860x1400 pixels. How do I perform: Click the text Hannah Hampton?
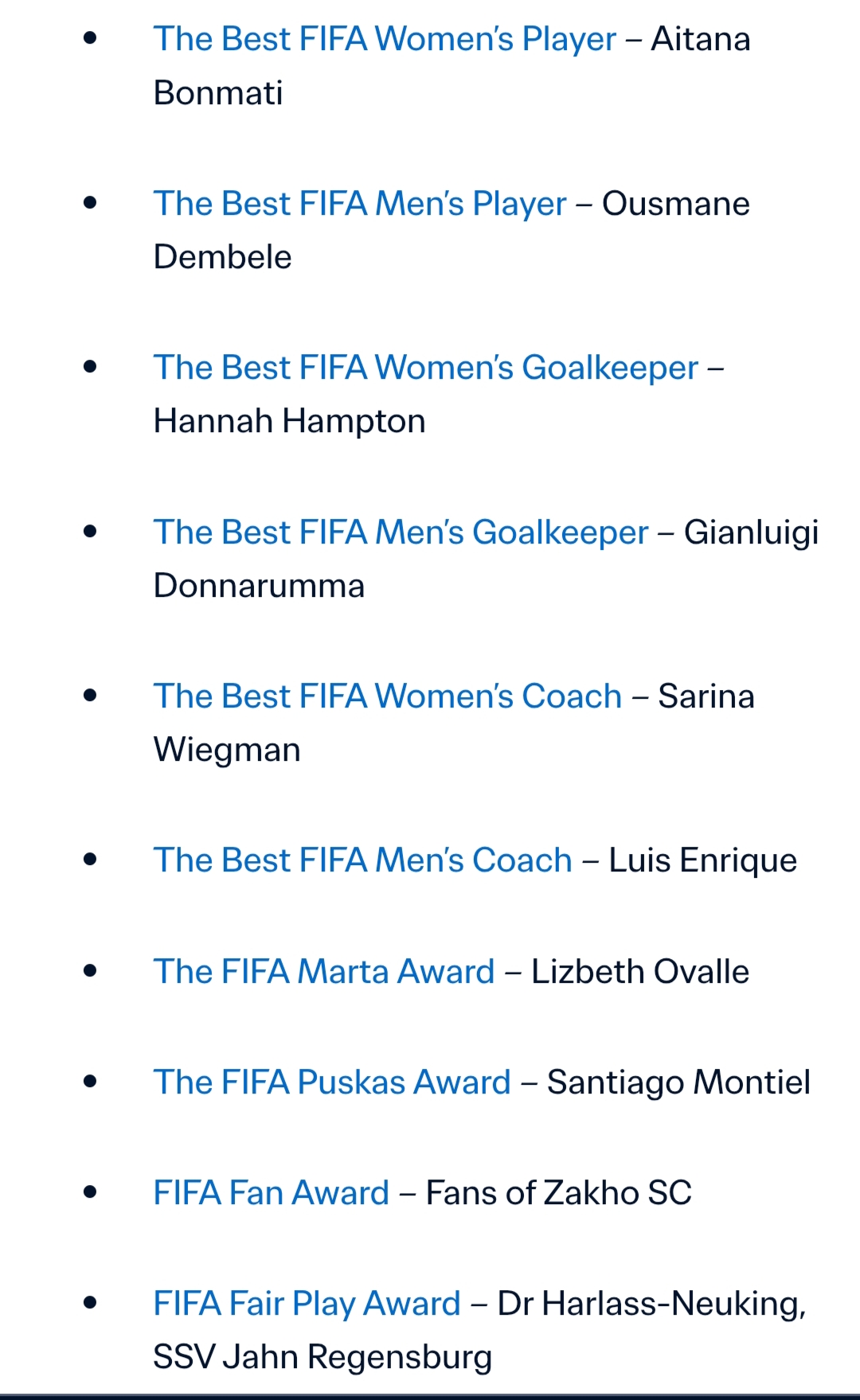[x=289, y=421]
